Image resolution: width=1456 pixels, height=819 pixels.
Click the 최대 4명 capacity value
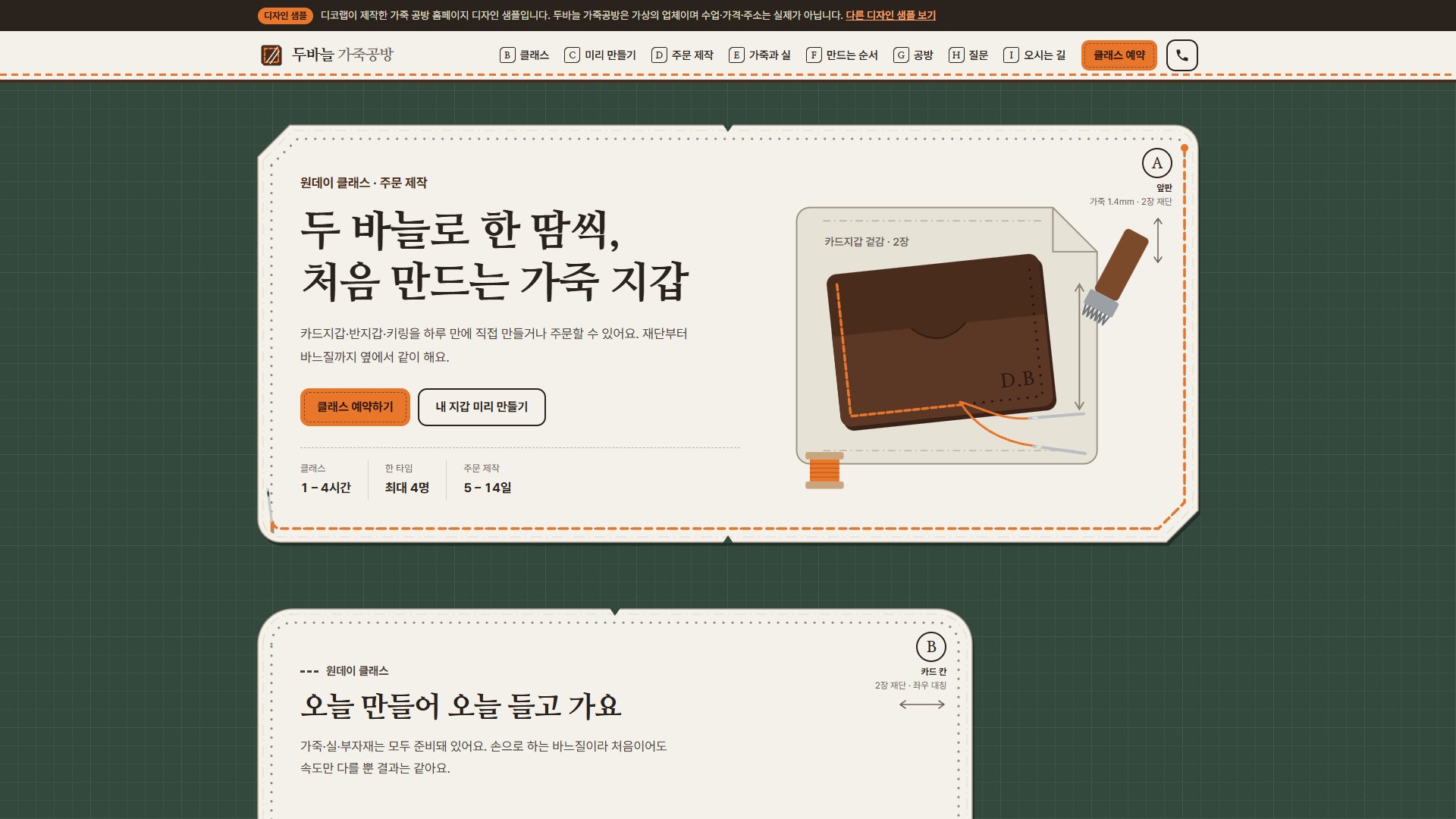tap(407, 488)
